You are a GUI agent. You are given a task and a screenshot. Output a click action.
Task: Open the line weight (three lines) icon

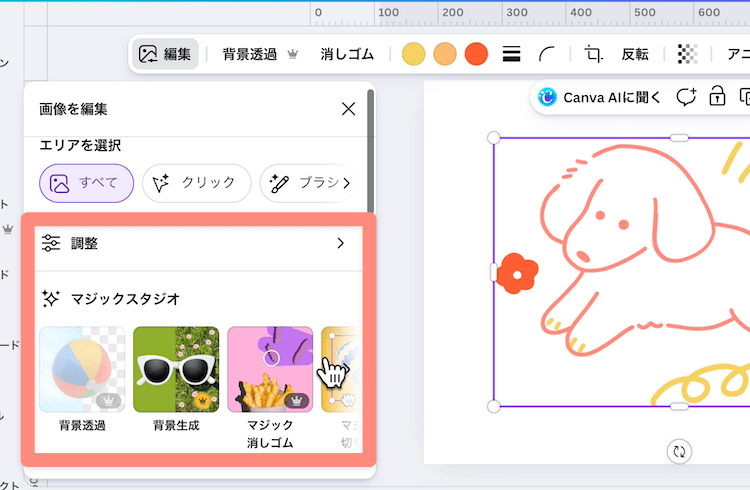pyautogui.click(x=511, y=54)
